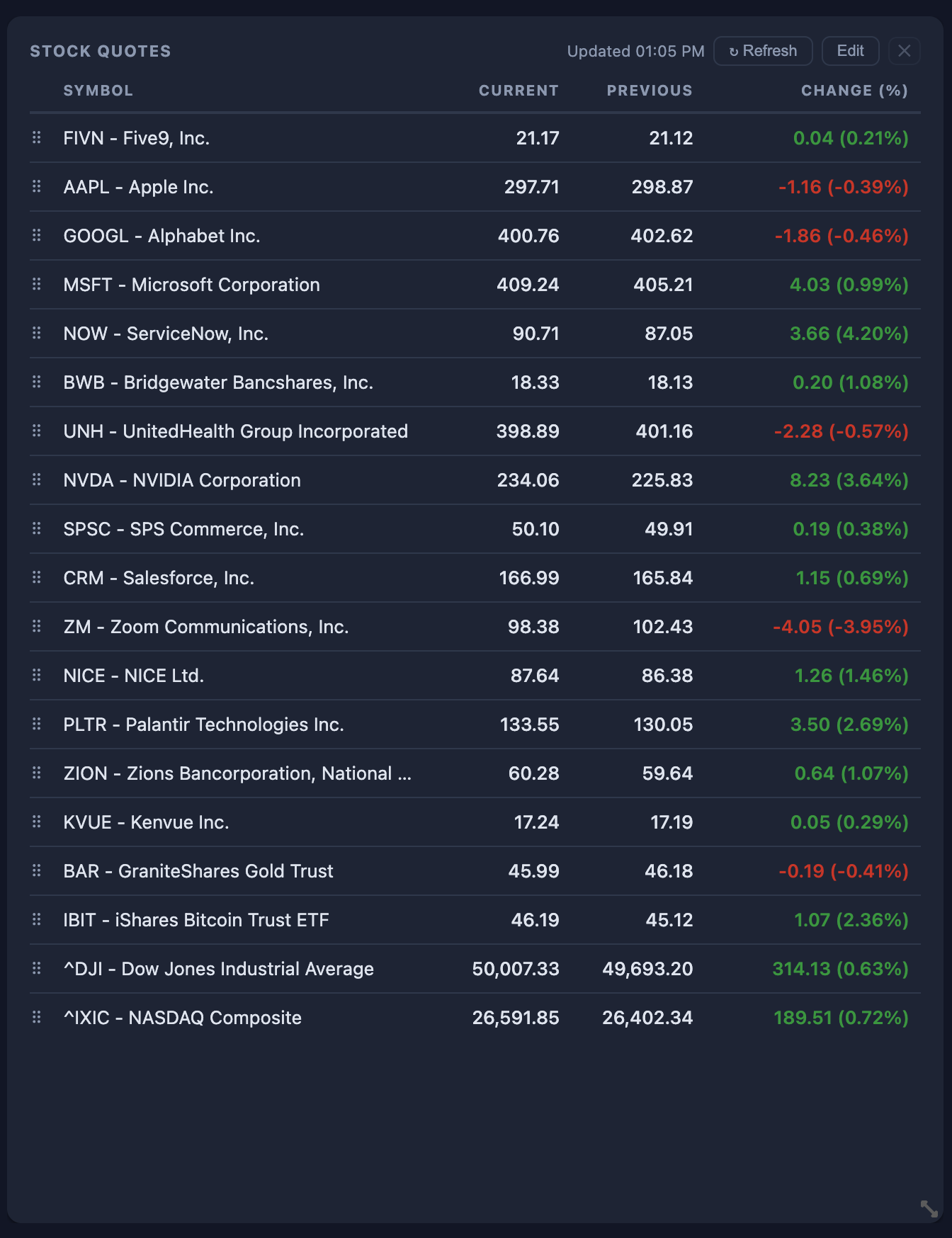The image size is (952, 1238).
Task: Click the drag handle for CRM row
Action: pos(37,578)
